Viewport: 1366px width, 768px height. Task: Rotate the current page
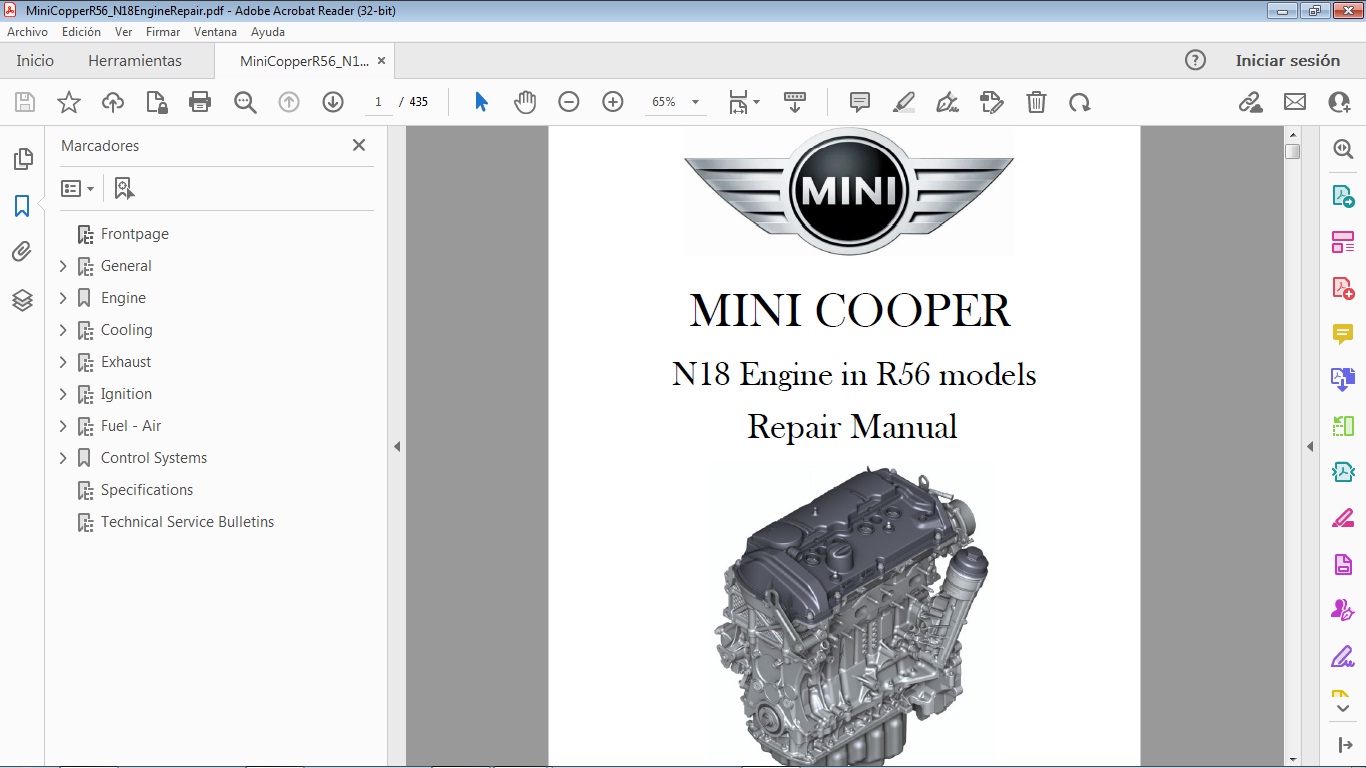(1080, 101)
